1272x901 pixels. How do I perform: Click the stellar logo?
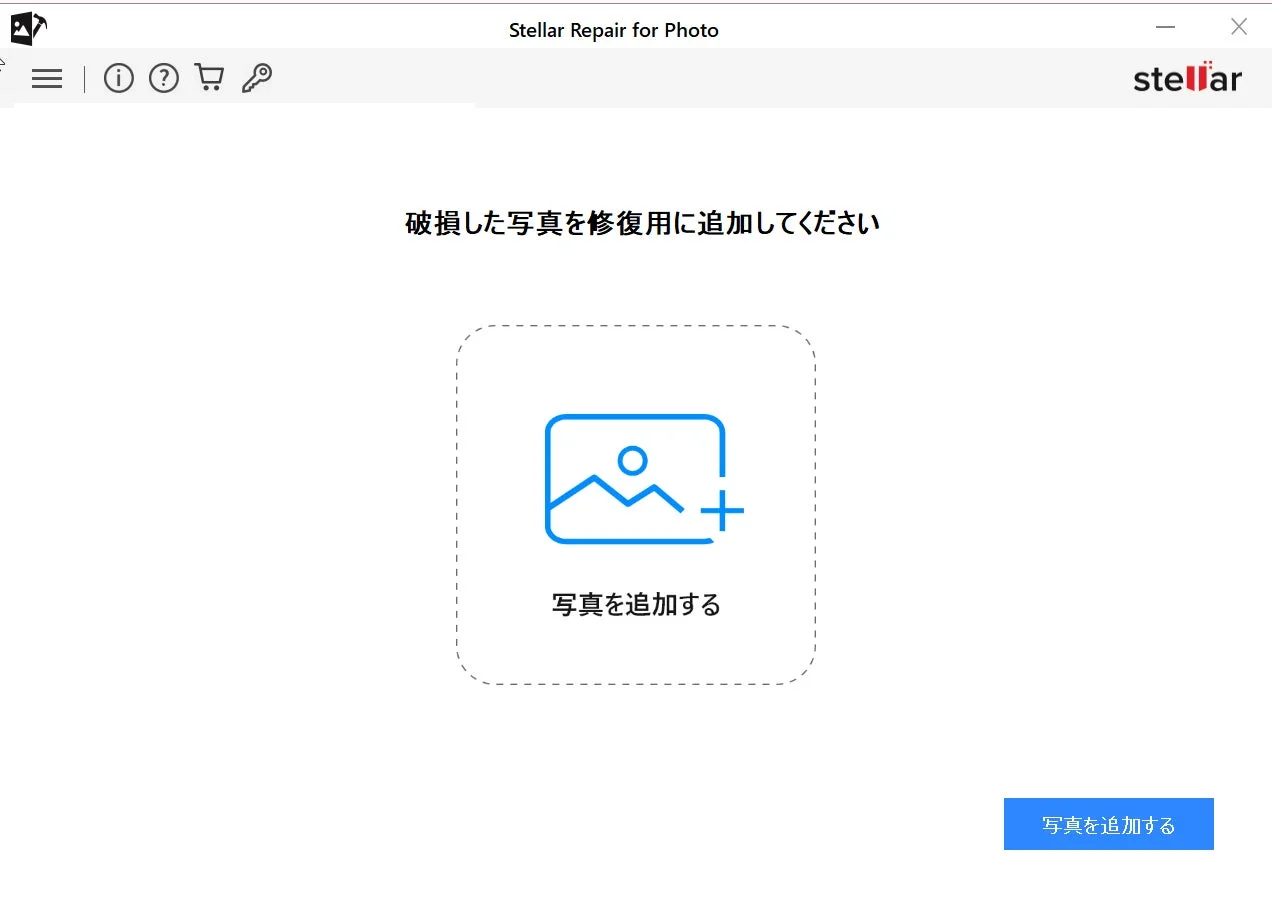click(x=1187, y=77)
